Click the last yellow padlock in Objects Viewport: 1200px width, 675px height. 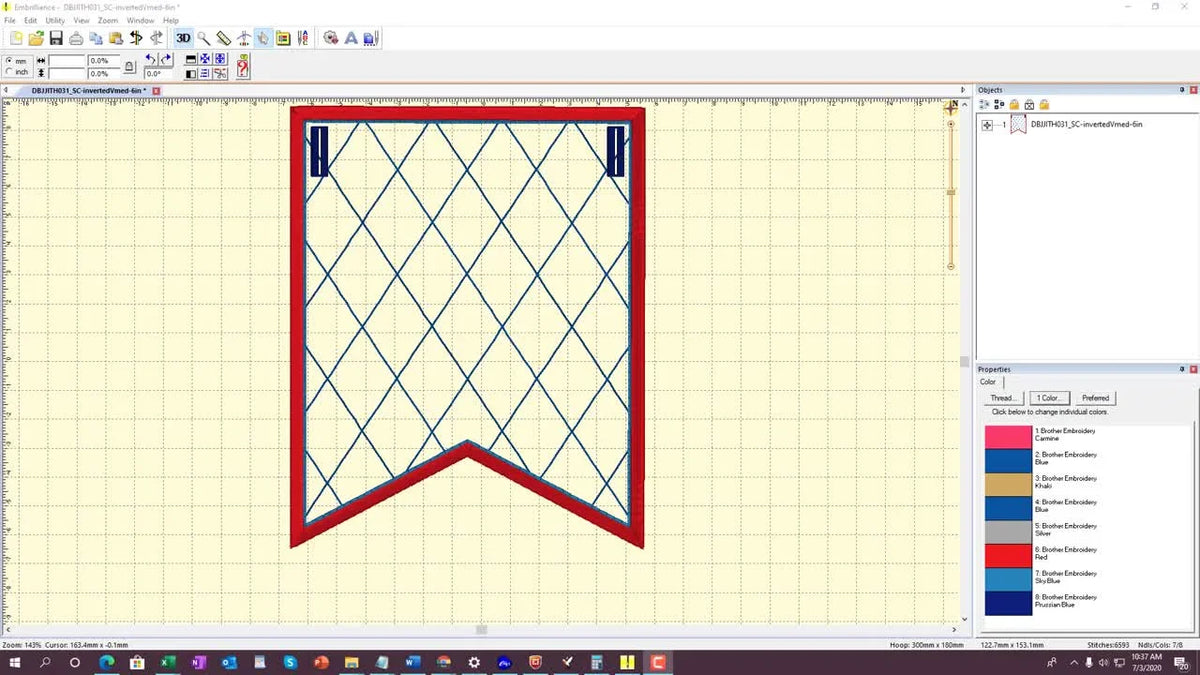tap(1044, 104)
